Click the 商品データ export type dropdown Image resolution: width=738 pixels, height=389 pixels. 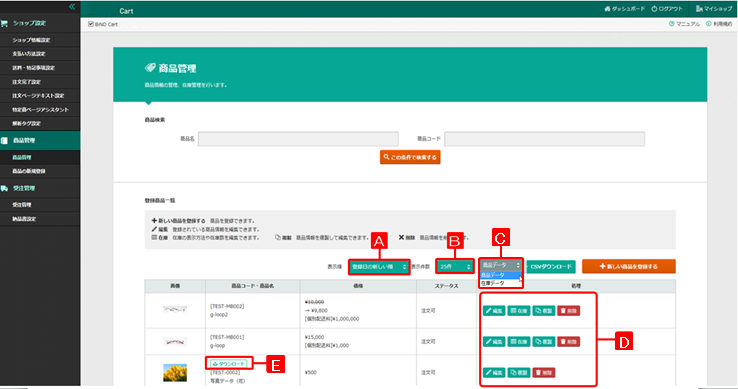(501, 265)
